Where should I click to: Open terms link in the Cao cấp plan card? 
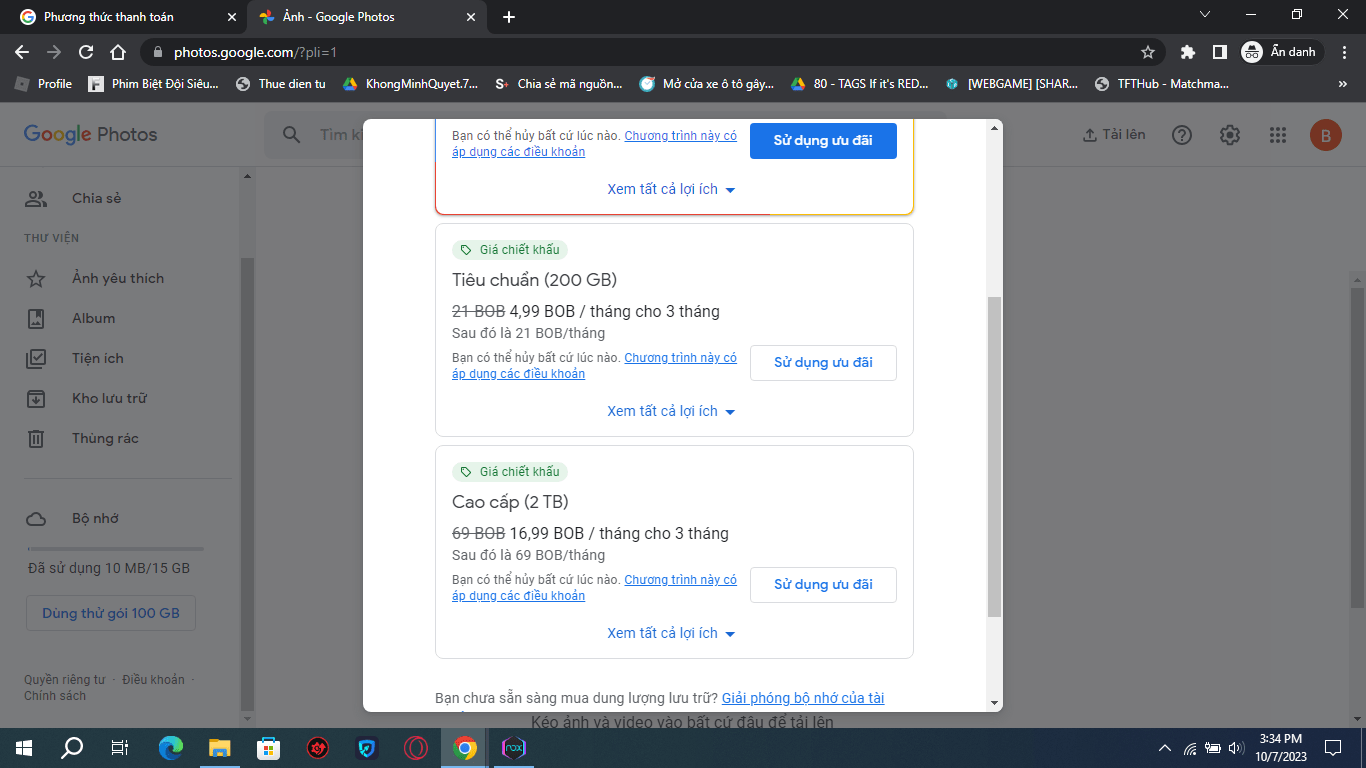pos(594,588)
